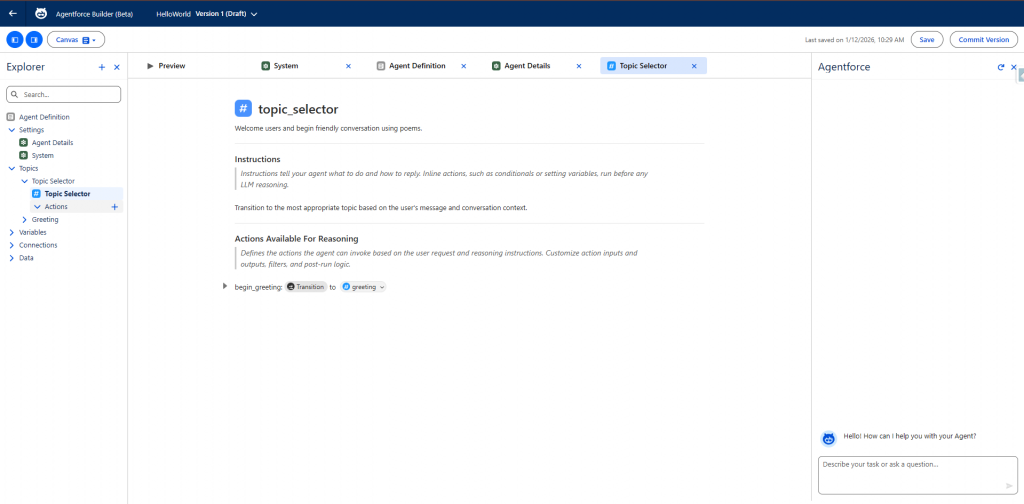Open the greeting topic dropdown
The width and height of the screenshot is (1024, 504).
(364, 287)
